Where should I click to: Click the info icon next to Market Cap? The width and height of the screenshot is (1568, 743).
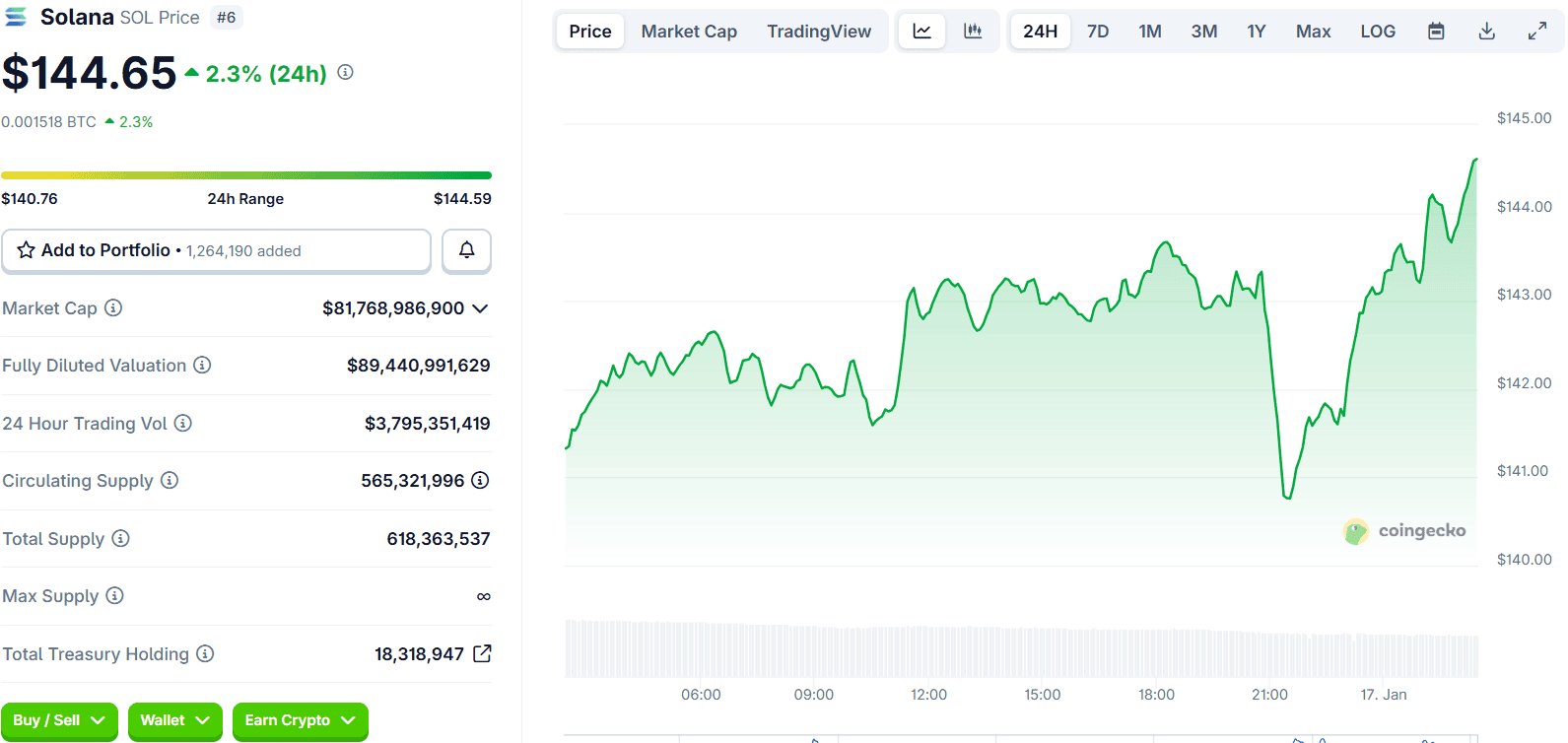113,308
